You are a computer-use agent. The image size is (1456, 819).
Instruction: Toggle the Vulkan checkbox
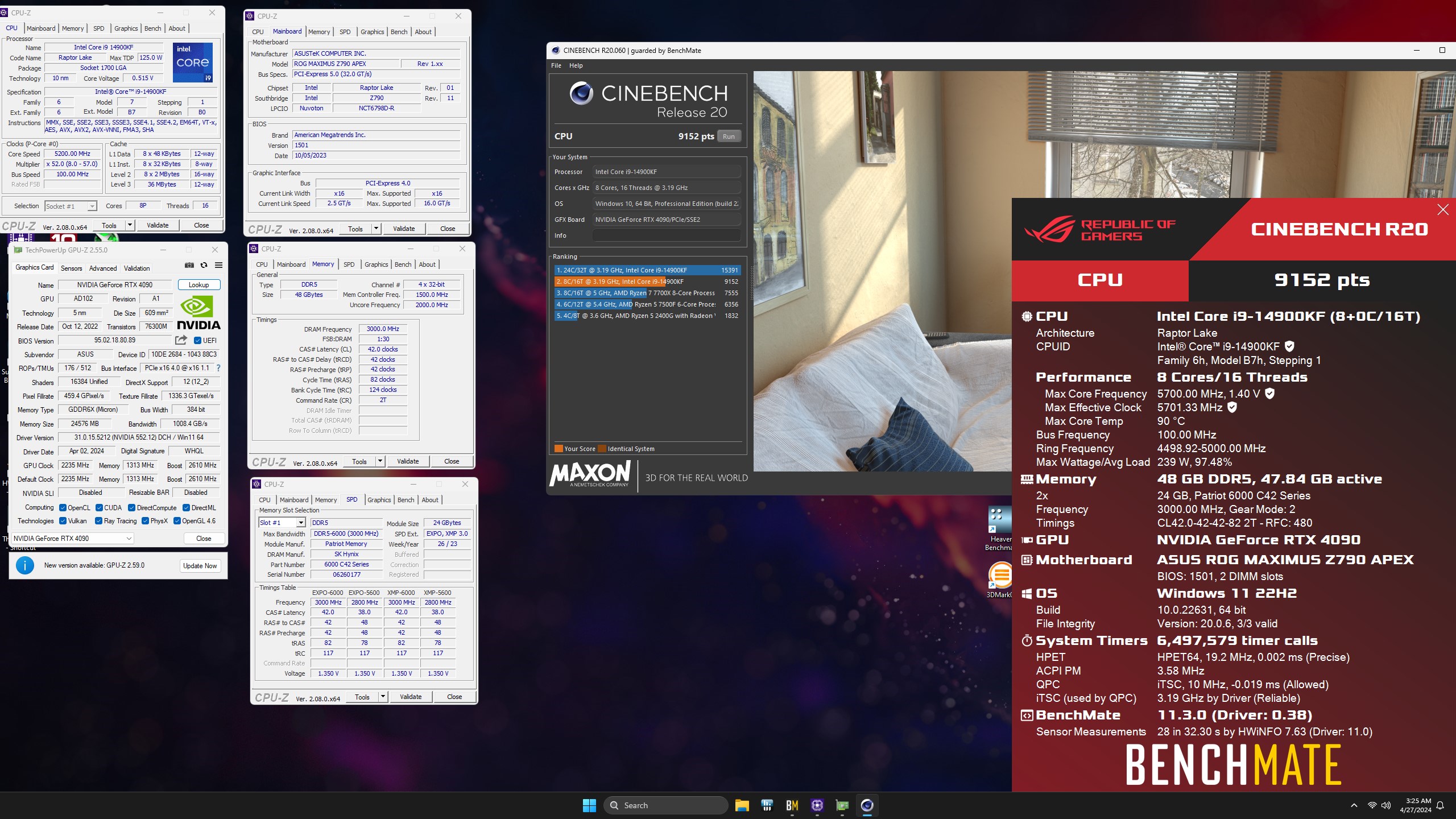coord(63,521)
